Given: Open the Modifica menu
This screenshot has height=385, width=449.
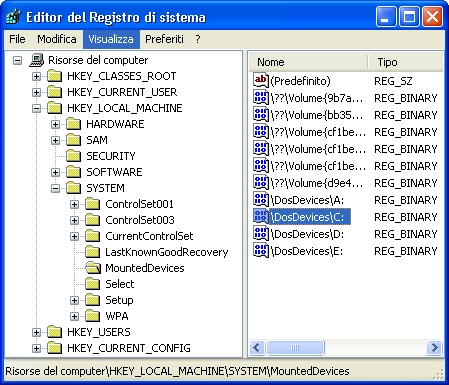Looking at the screenshot, I should point(57,39).
